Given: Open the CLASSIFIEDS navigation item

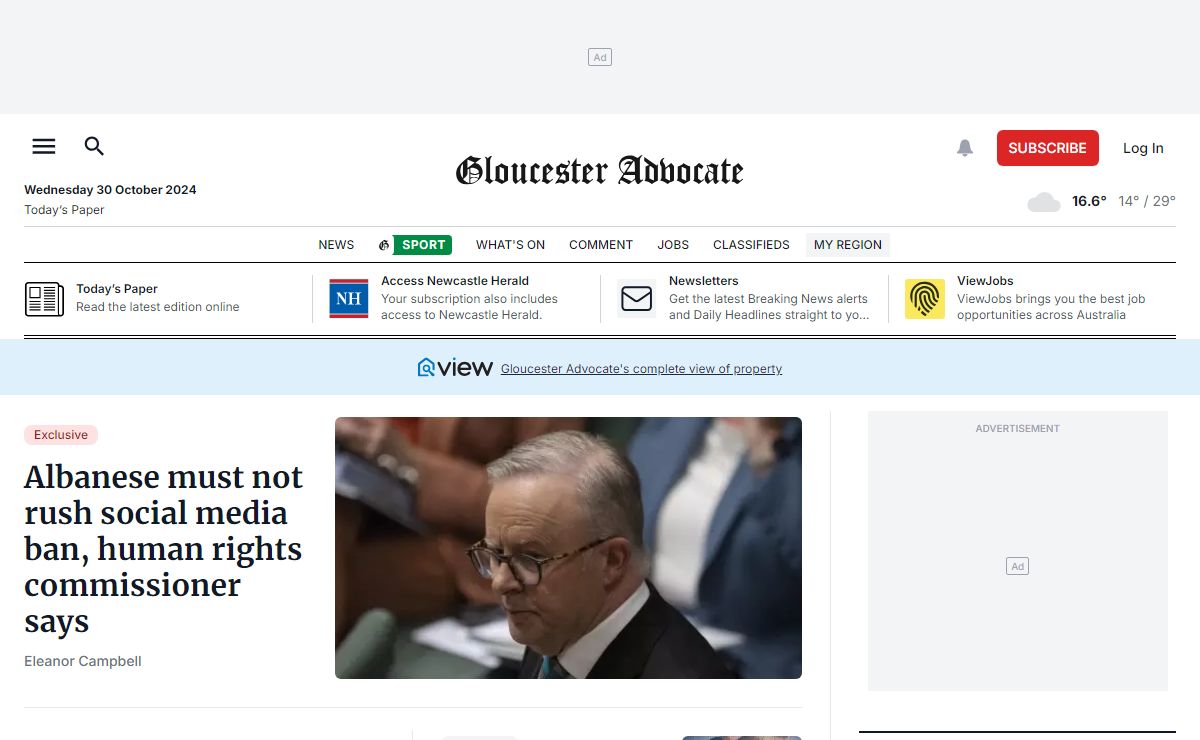Looking at the screenshot, I should 751,245.
